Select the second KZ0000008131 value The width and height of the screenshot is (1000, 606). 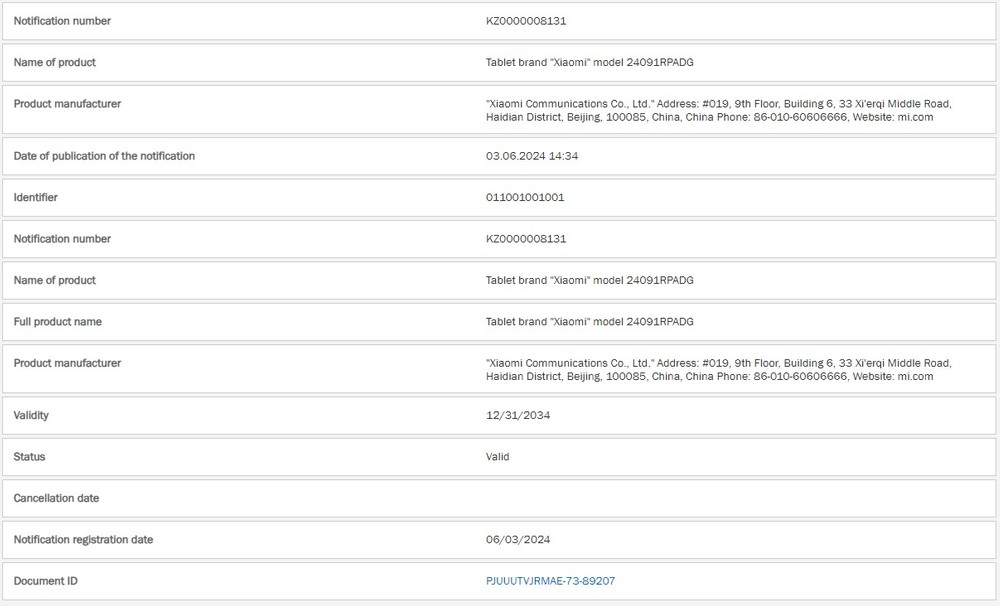526,239
